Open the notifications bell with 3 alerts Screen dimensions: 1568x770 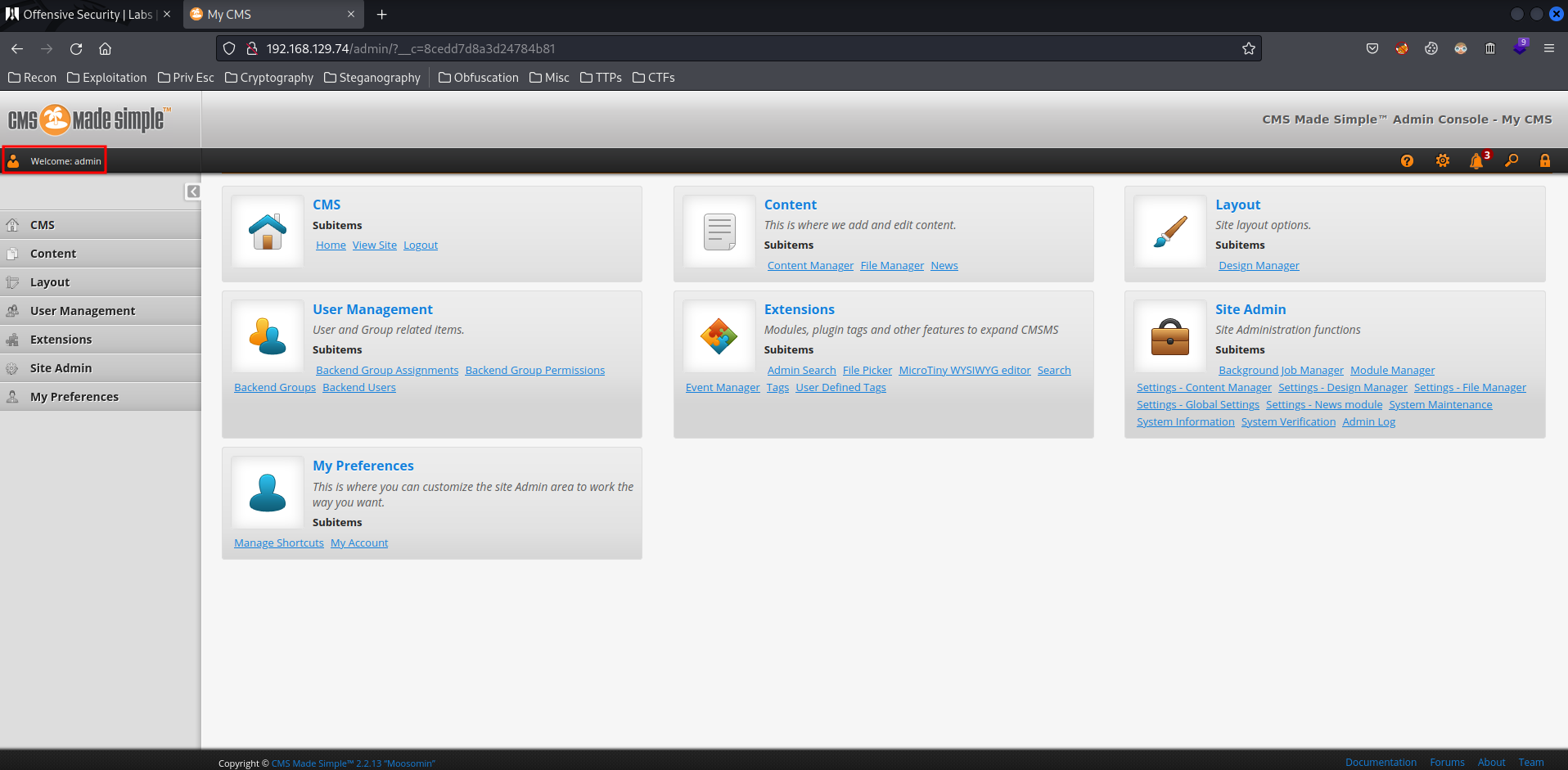pyautogui.click(x=1478, y=160)
